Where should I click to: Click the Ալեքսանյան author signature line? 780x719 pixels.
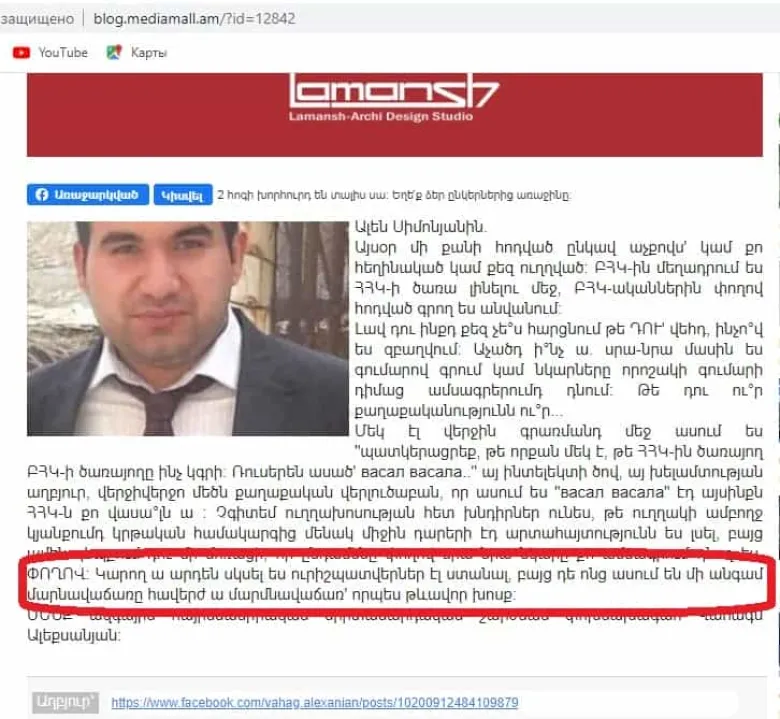click(73, 635)
